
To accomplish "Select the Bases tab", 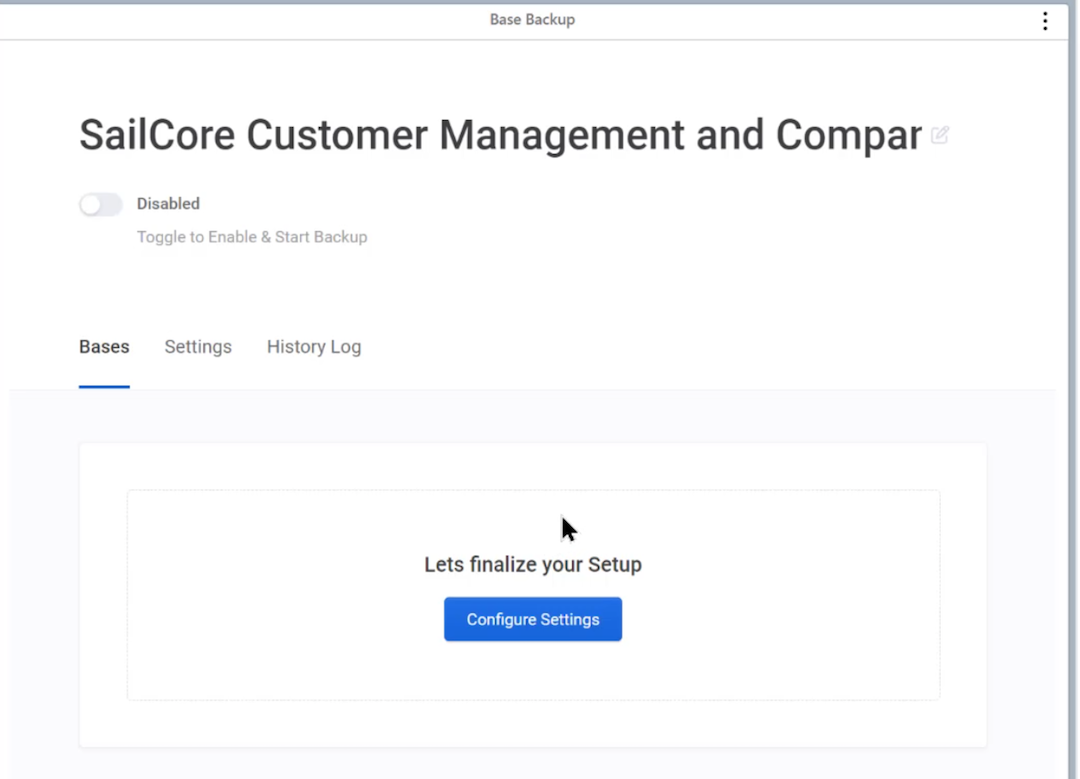I will point(104,346).
